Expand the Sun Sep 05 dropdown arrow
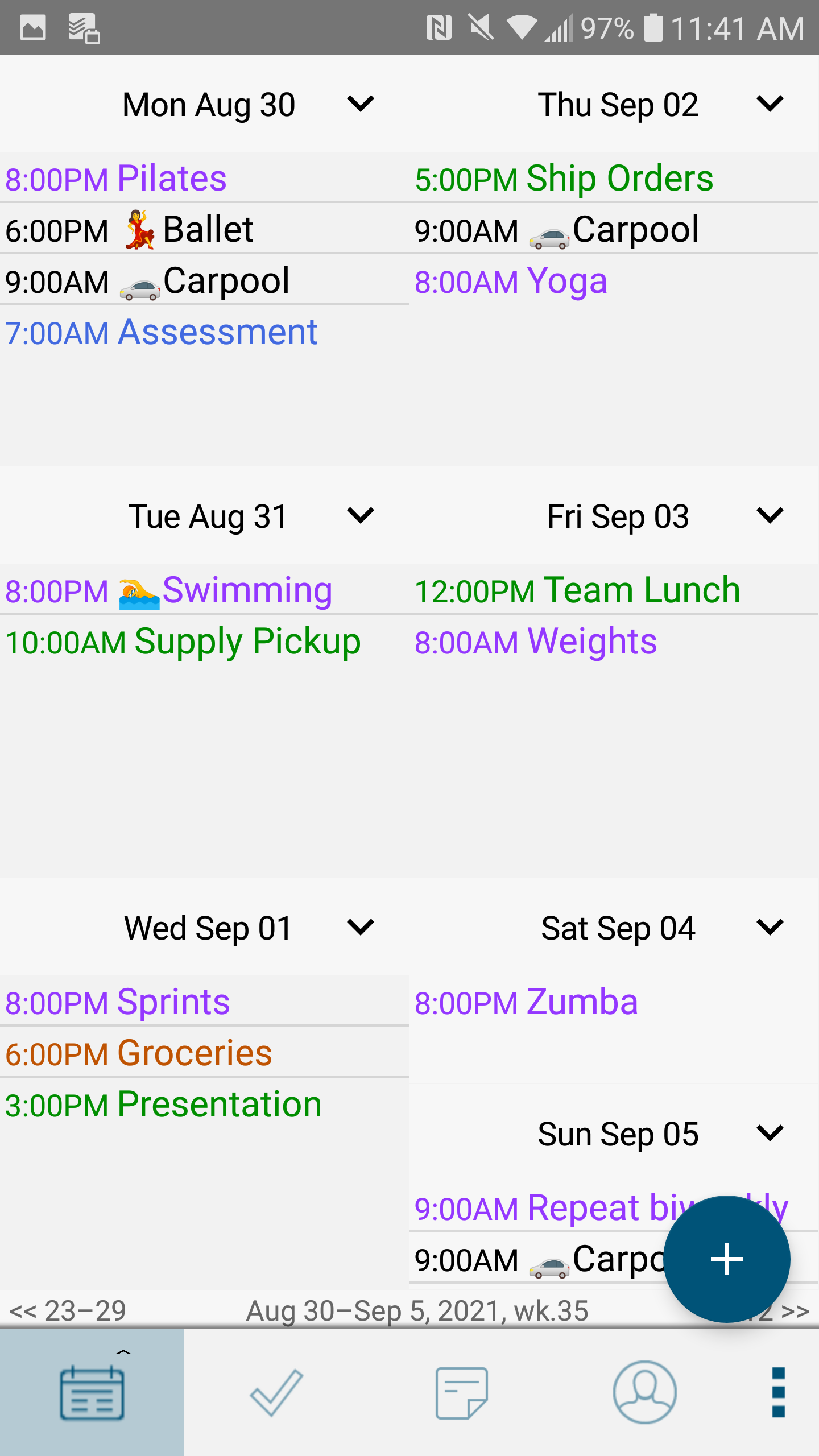The width and height of the screenshot is (819, 1456). 770,1134
